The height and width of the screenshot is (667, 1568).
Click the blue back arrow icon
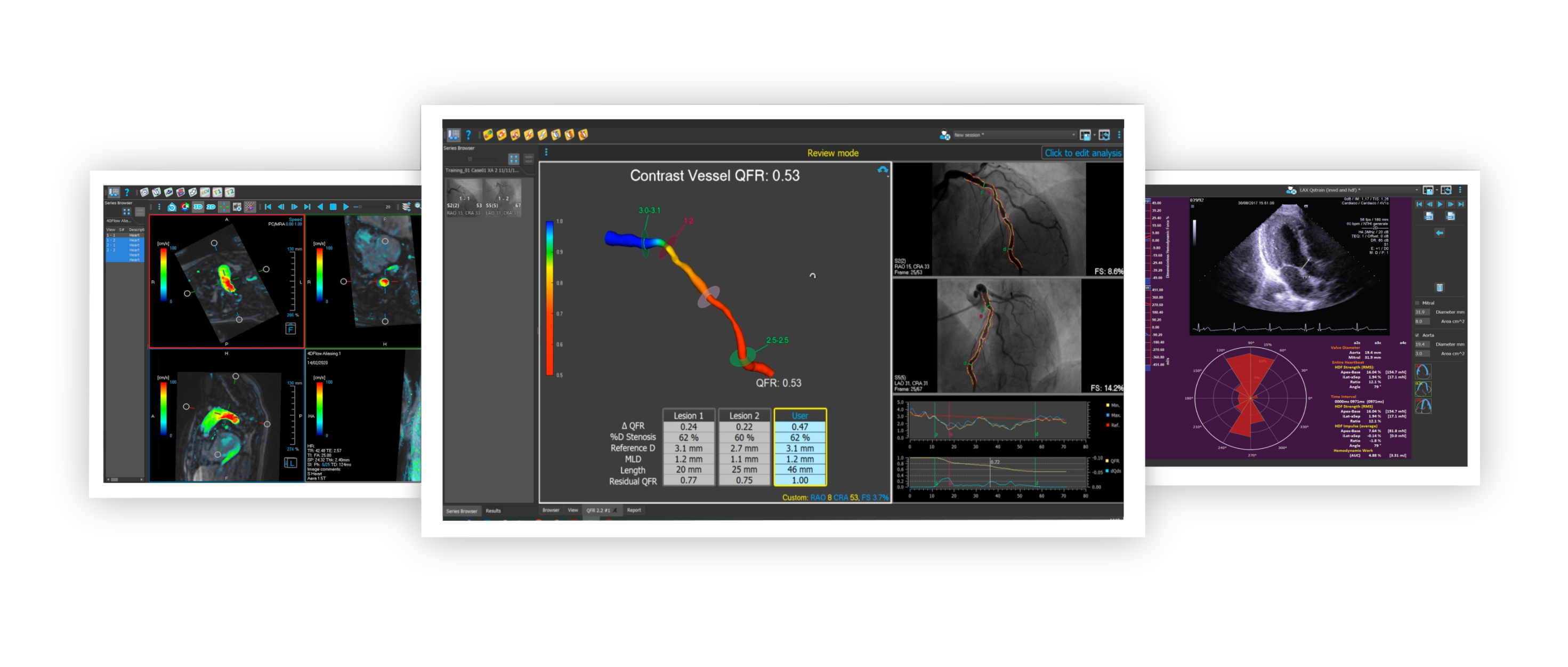(x=1439, y=232)
